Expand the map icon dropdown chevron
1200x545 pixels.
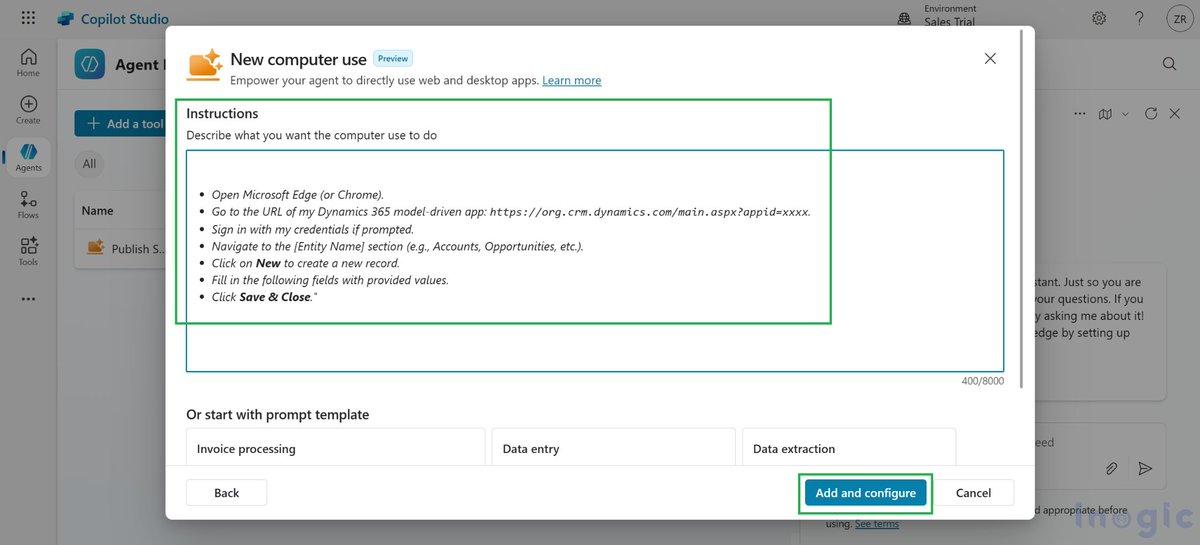pos(1125,114)
